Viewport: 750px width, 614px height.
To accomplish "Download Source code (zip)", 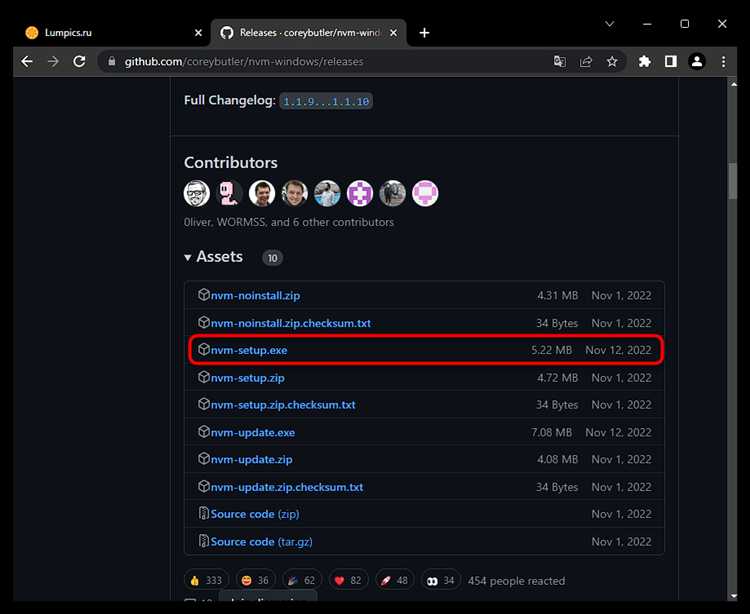I will [255, 514].
